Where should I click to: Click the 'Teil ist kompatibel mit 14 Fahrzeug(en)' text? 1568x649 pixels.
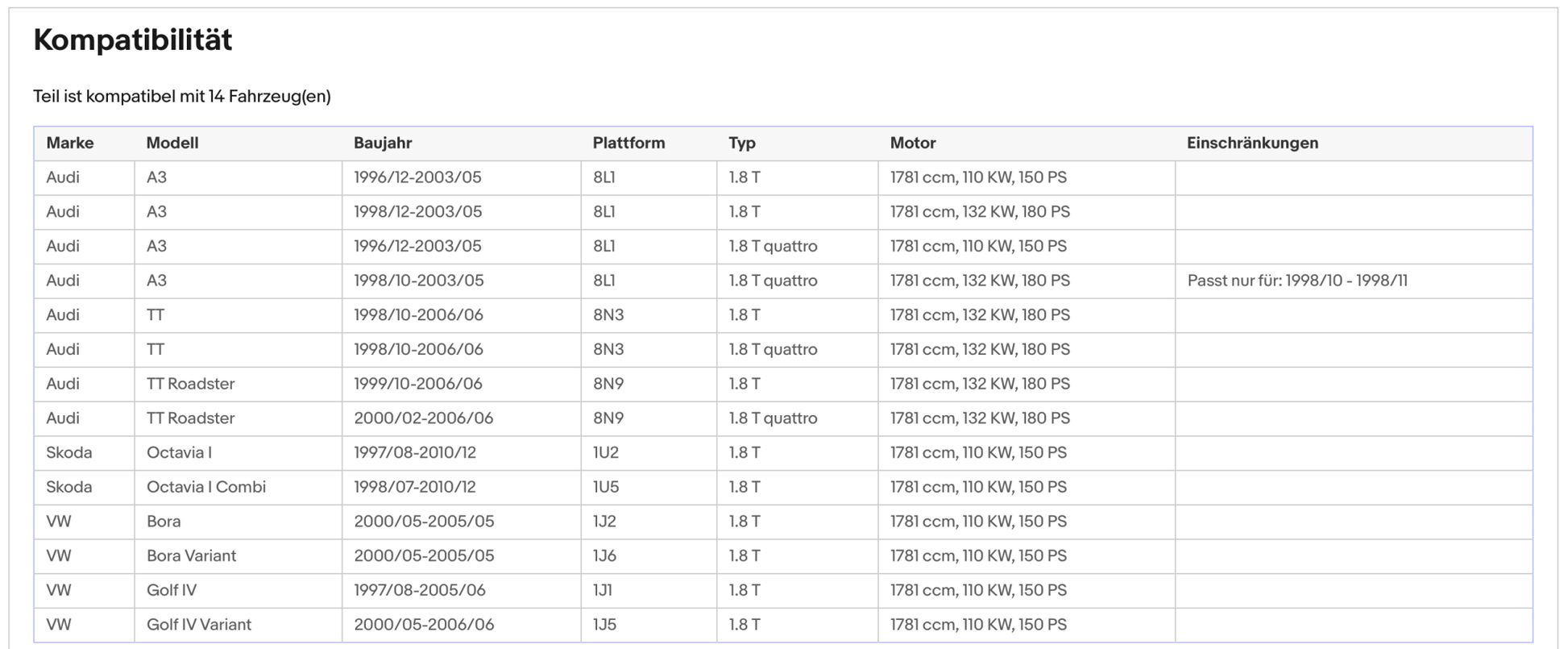click(x=182, y=97)
